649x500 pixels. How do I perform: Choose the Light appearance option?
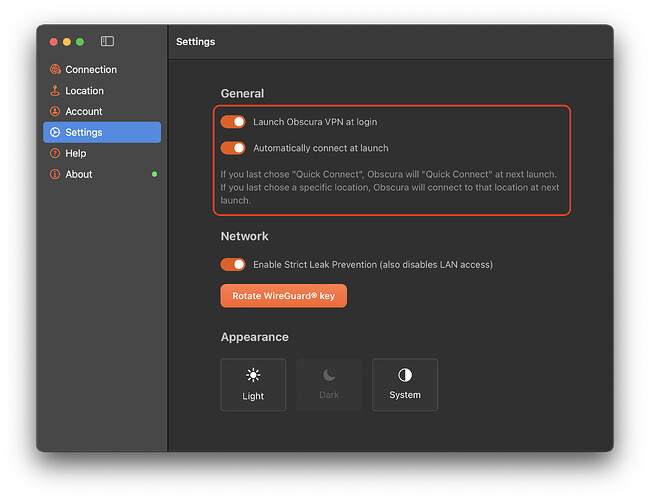pyautogui.click(x=253, y=385)
